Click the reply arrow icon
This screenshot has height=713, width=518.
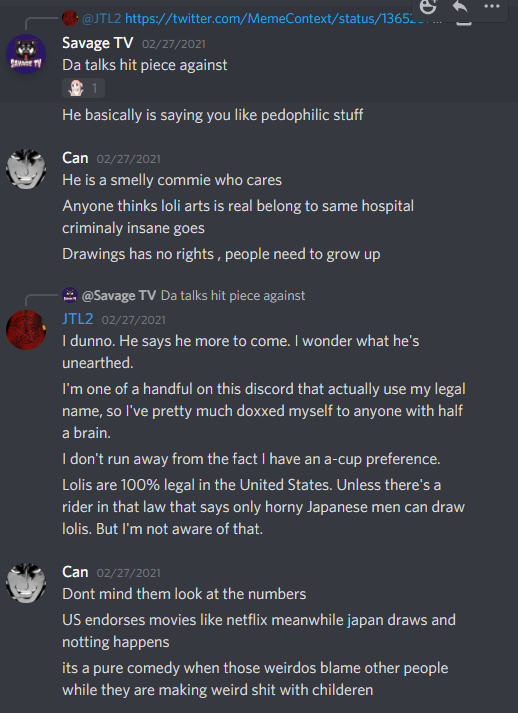click(x=460, y=6)
